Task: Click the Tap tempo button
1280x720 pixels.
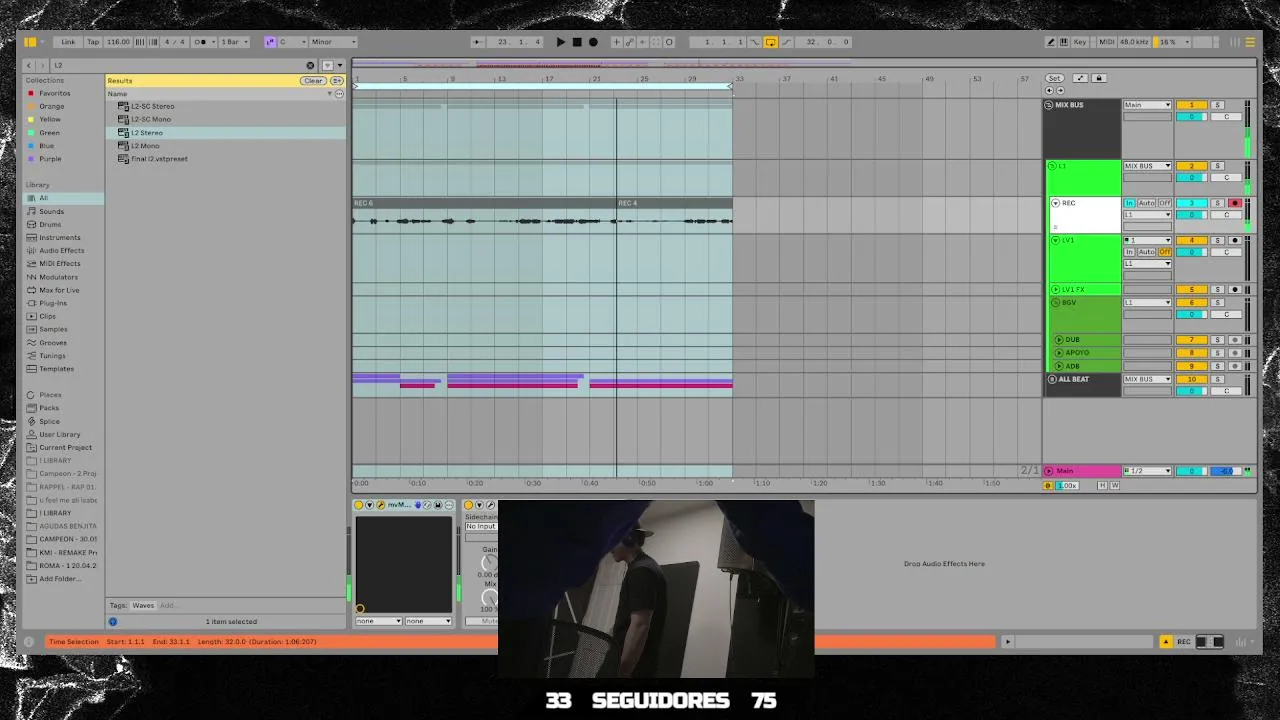Action: (93, 42)
